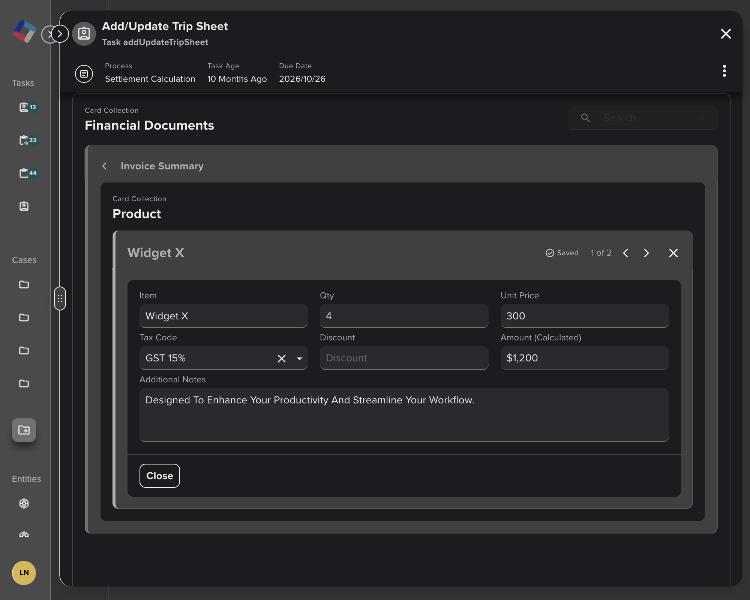Click the Settlement Calculation text
750x600 pixels.
coord(150,79)
